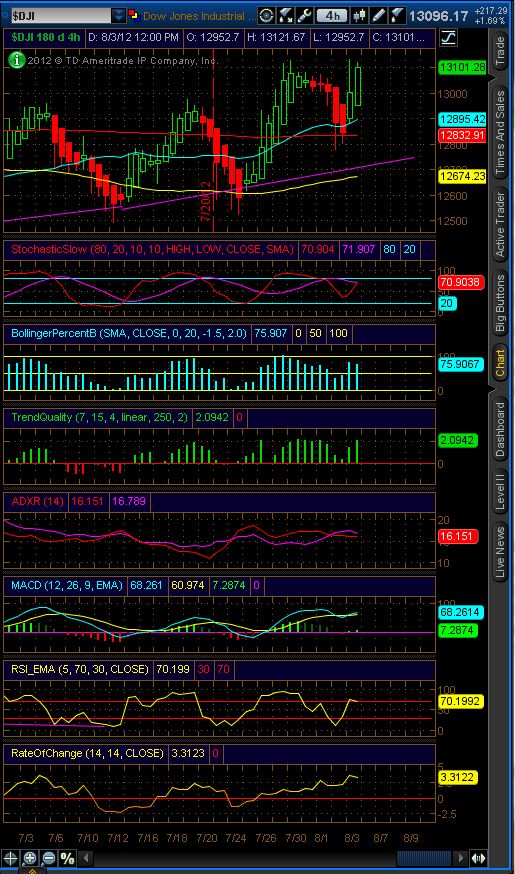Click the 13101.28 green price label
This screenshot has width=515, height=874.
(x=462, y=67)
